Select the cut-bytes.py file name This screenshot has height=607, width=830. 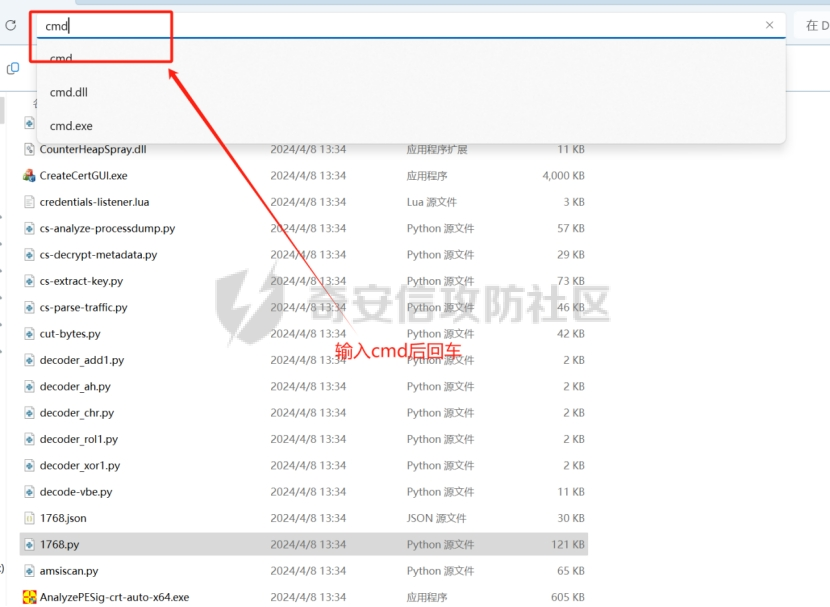70,334
